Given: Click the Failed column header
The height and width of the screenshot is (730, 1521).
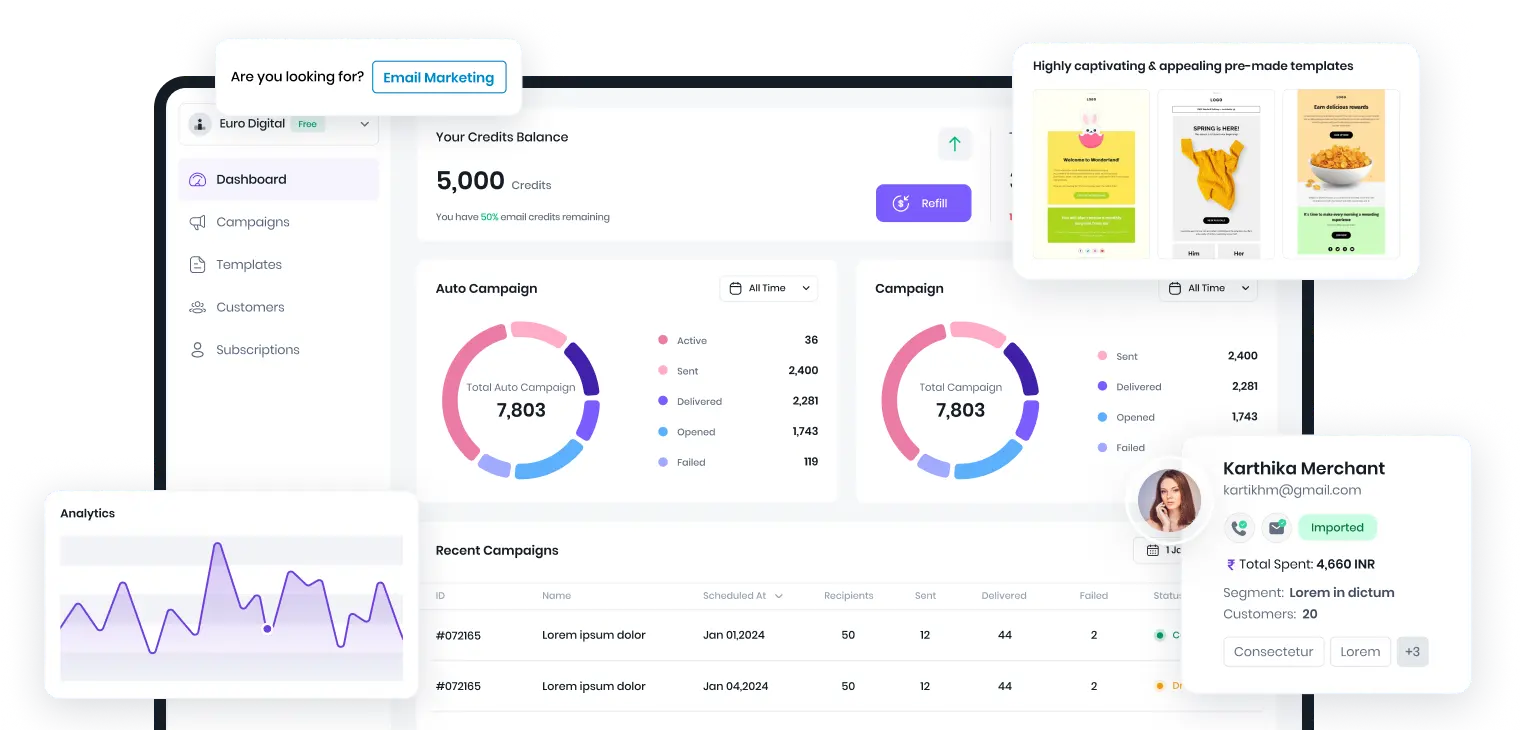Looking at the screenshot, I should point(1094,596).
